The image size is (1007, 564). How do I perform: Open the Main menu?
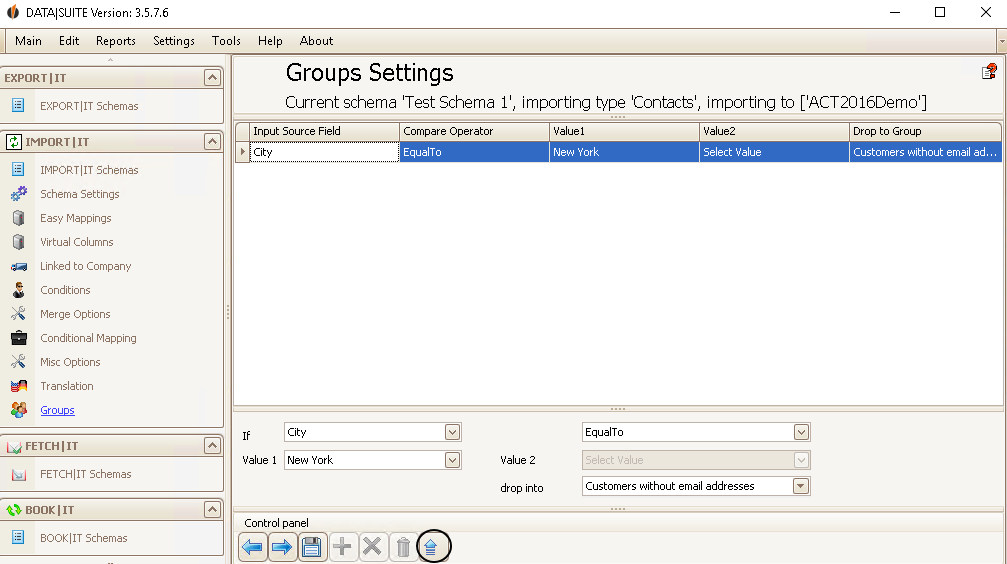[28, 40]
